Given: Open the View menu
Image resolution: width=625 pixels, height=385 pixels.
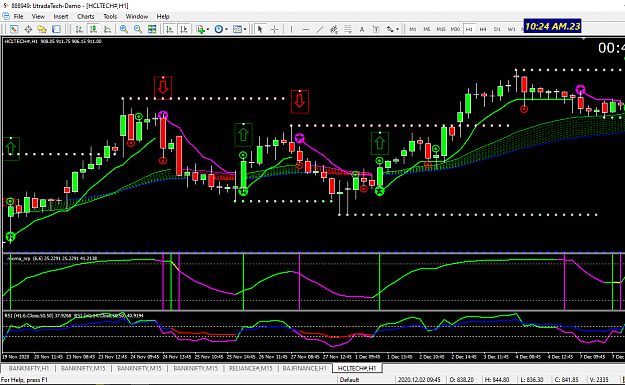Looking at the screenshot, I should (38, 16).
